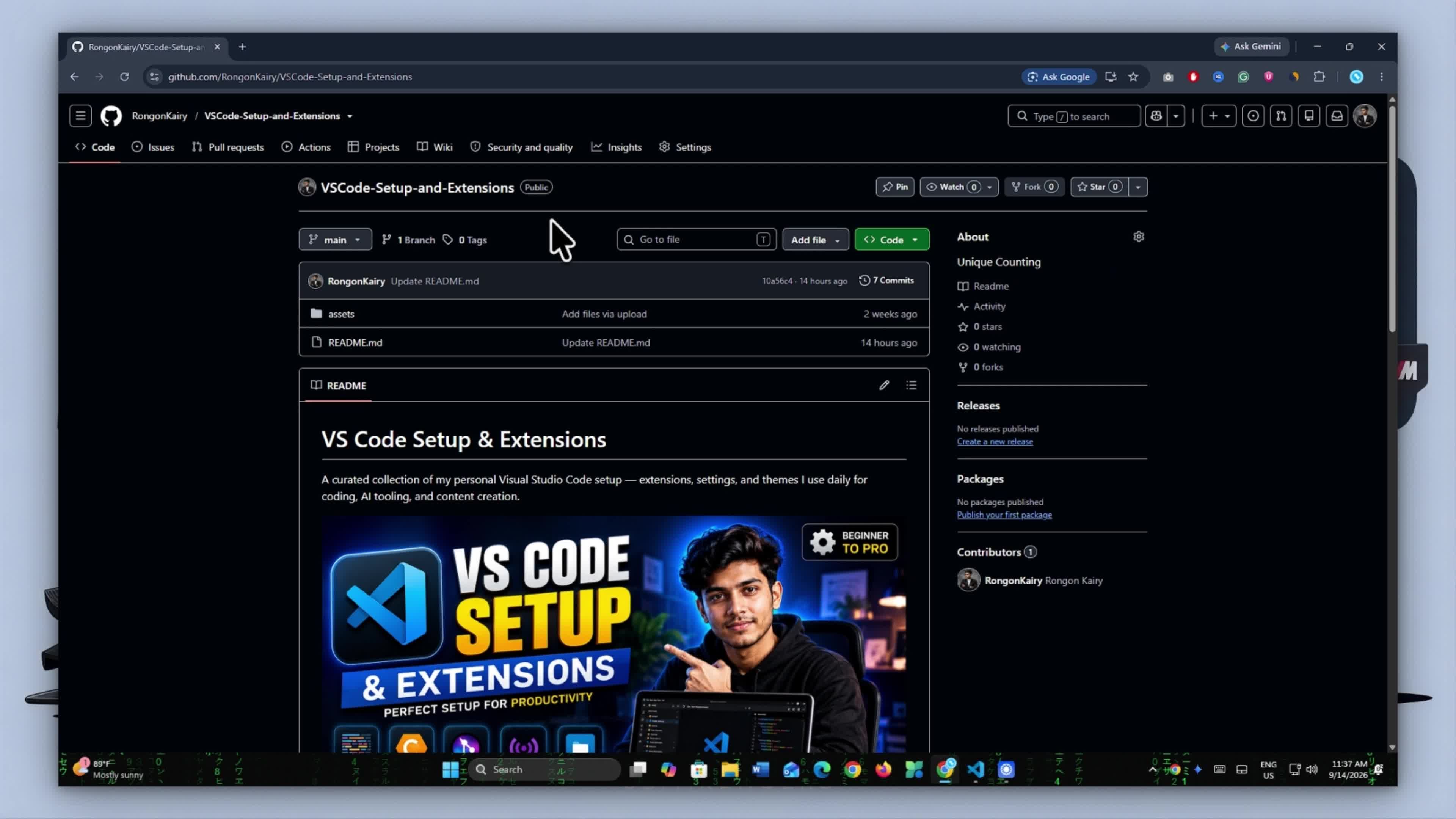Viewport: 1456px width, 819px height.
Task: Open the user profile avatar menu
Action: 1365,116
